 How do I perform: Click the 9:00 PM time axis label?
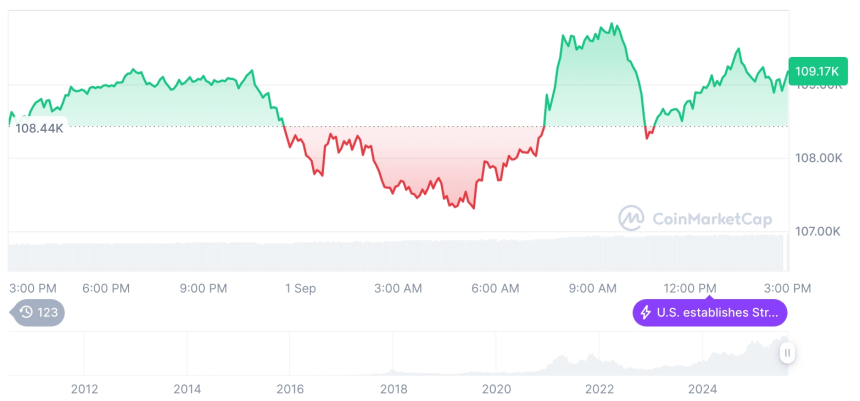(203, 288)
